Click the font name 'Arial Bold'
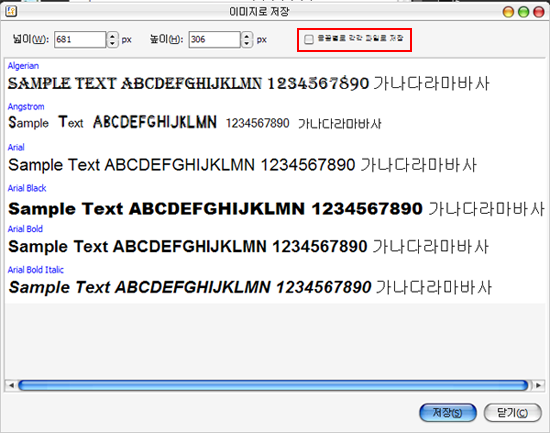The width and height of the screenshot is (550, 433). pos(25,229)
